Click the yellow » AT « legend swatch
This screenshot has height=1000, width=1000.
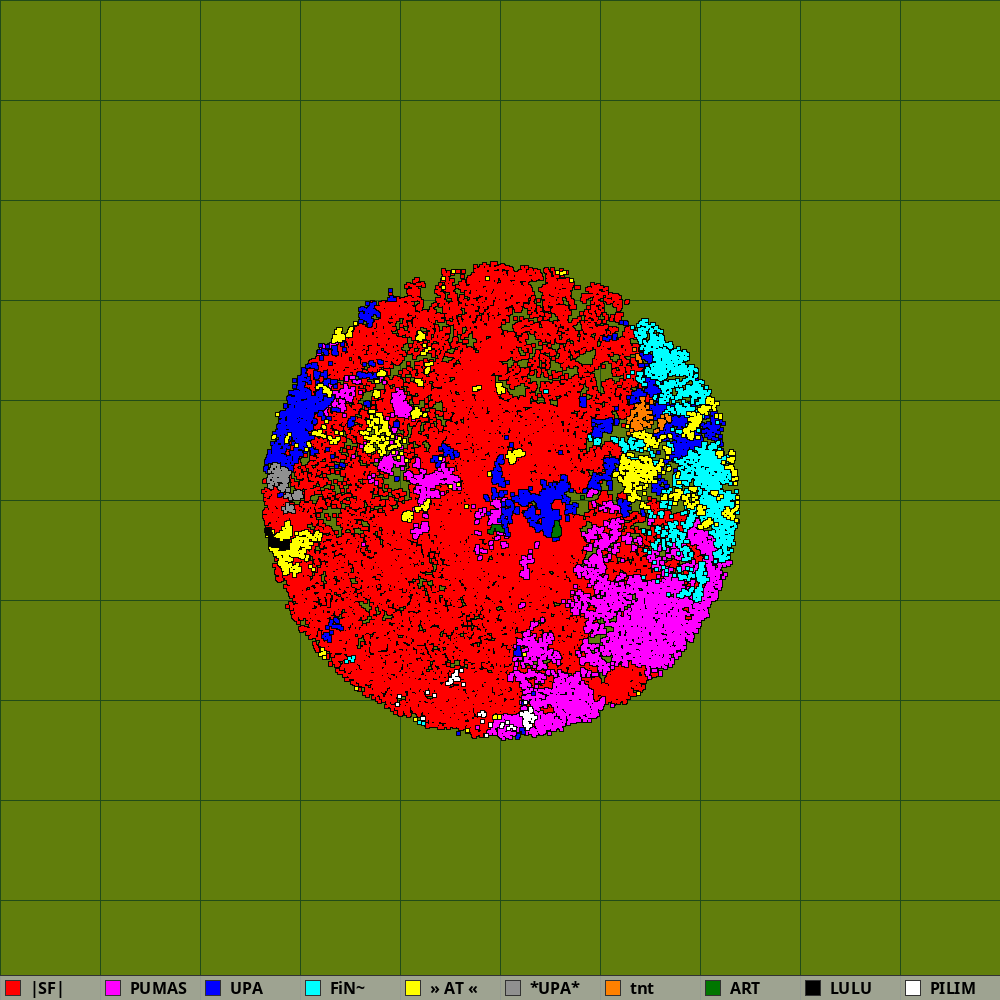413,988
